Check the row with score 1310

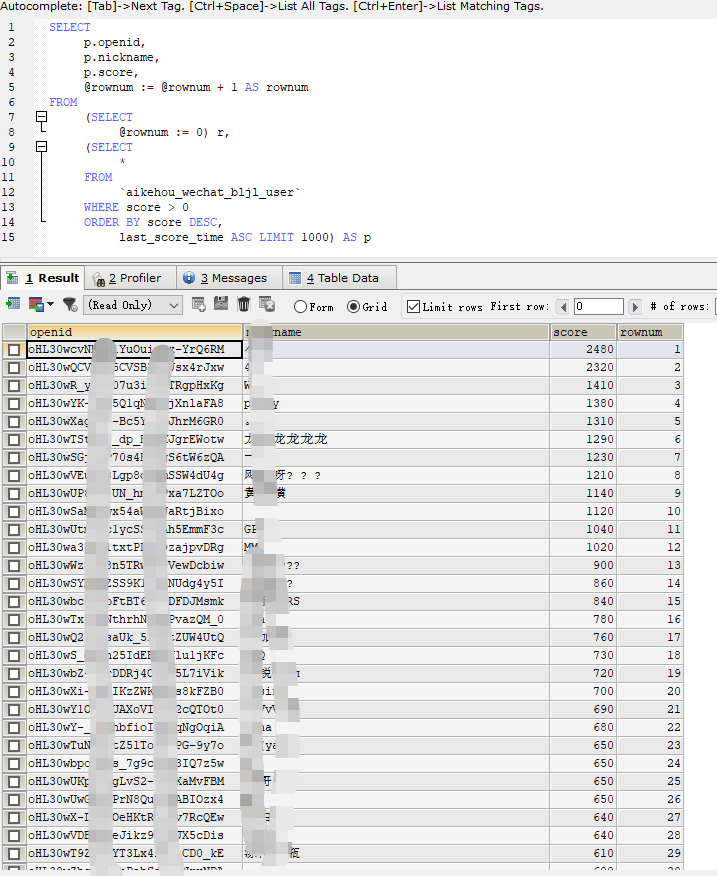click(x=14, y=422)
